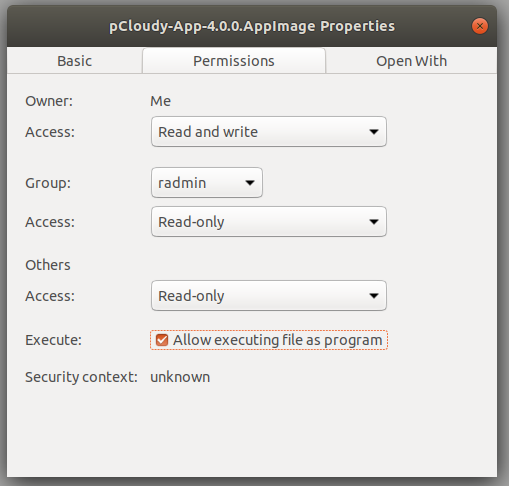Screen dimensions: 509x486
Task: Click the arrow icon beside 'radmin'
Action: tap(250, 183)
